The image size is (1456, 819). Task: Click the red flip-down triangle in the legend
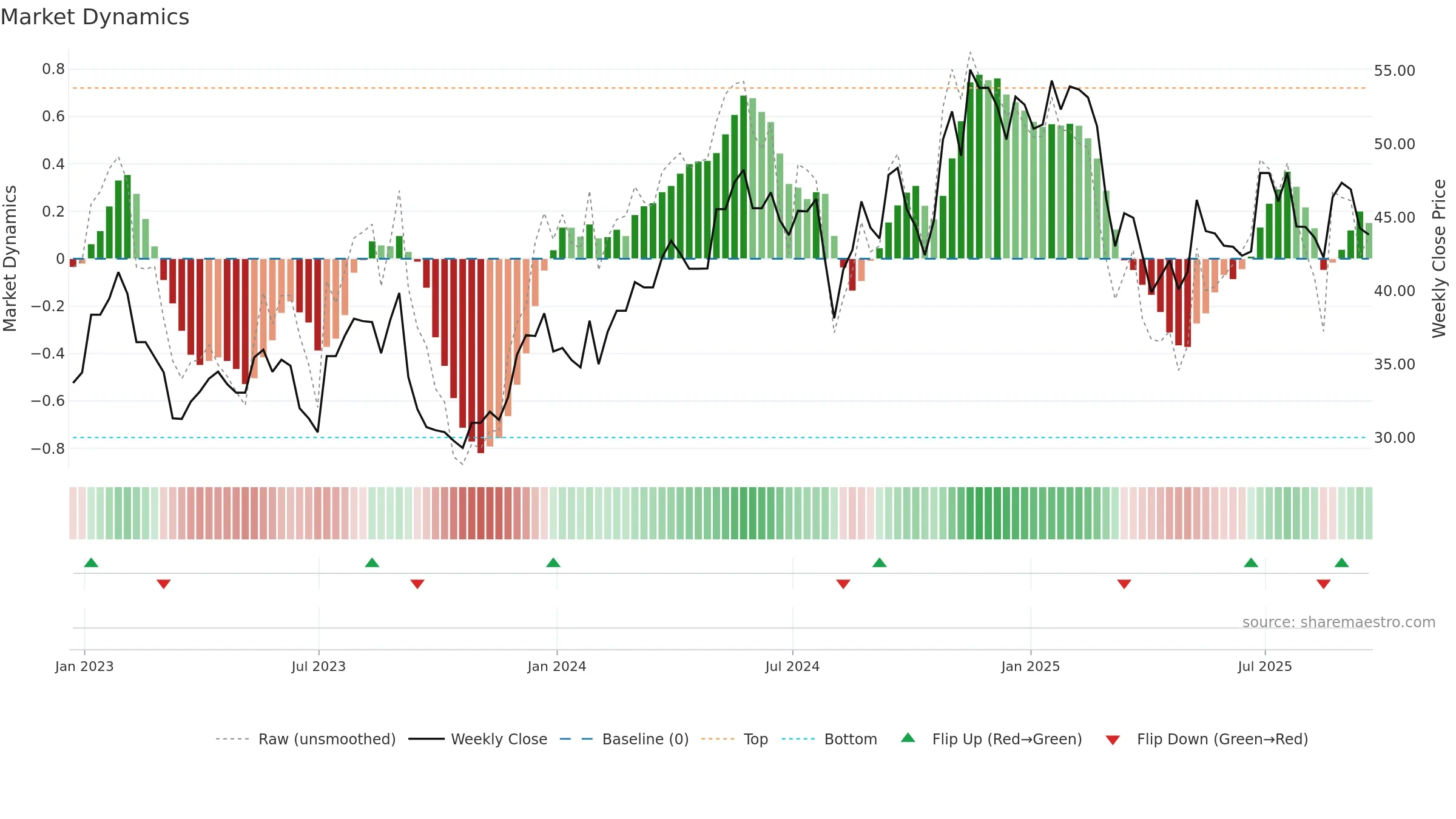(1113, 740)
